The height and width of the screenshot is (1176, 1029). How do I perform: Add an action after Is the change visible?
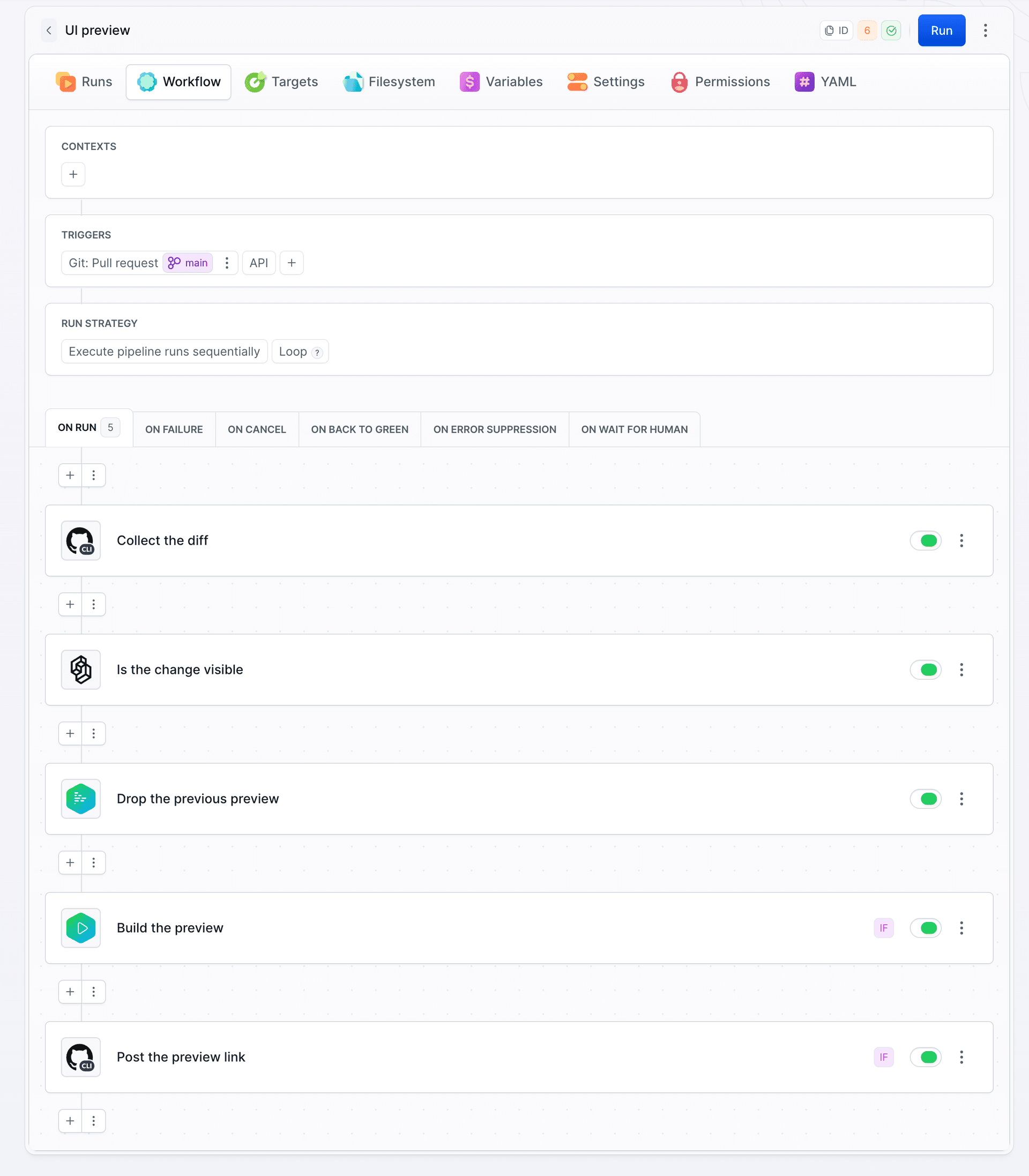coord(70,734)
